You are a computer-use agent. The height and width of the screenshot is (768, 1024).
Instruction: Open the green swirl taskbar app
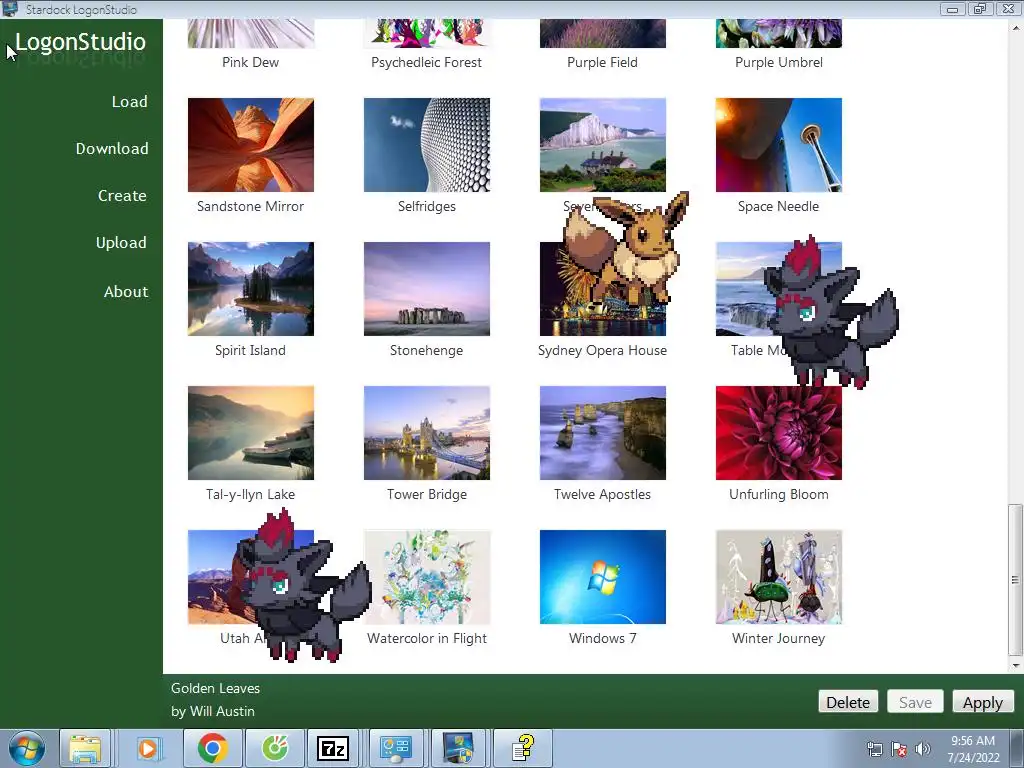click(275, 748)
